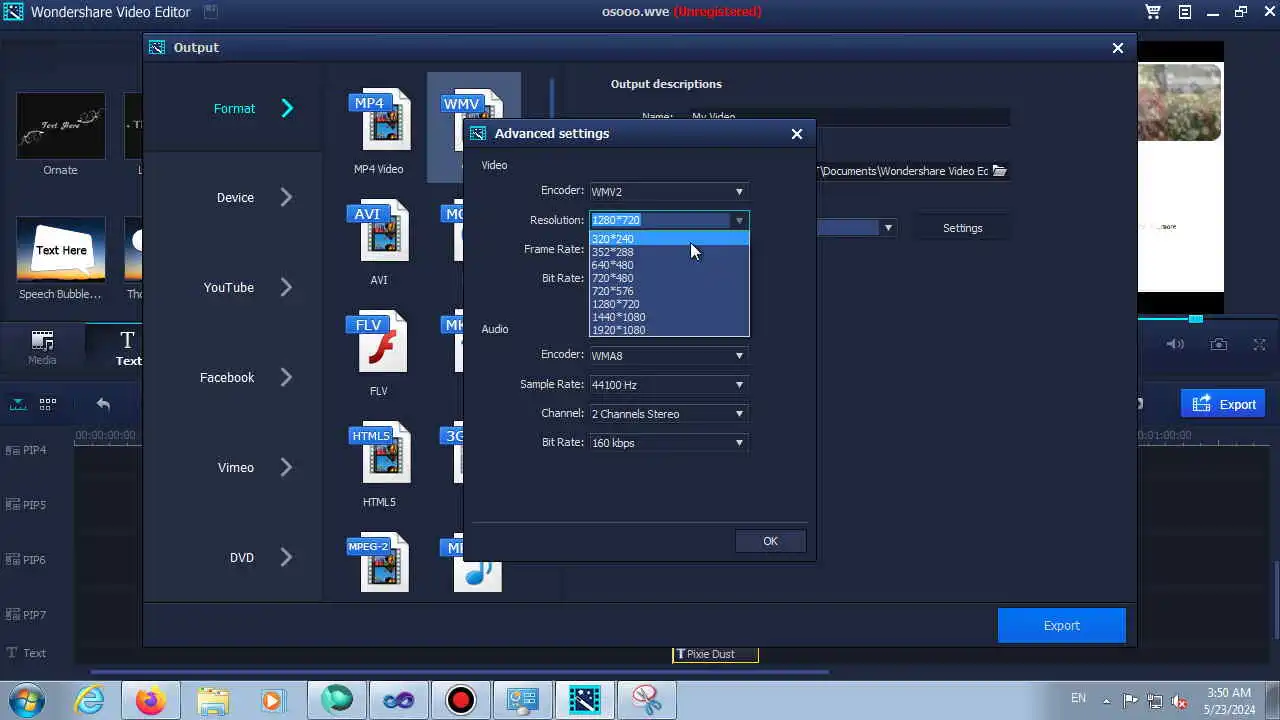The width and height of the screenshot is (1280, 720).
Task: Select the 1280*720 resolution option
Action: tap(669, 304)
